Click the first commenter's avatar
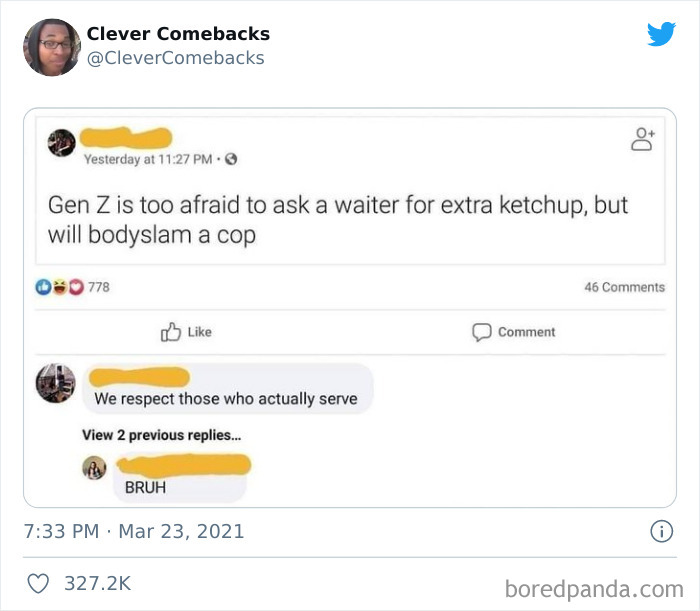700x611 pixels. pyautogui.click(x=55, y=383)
